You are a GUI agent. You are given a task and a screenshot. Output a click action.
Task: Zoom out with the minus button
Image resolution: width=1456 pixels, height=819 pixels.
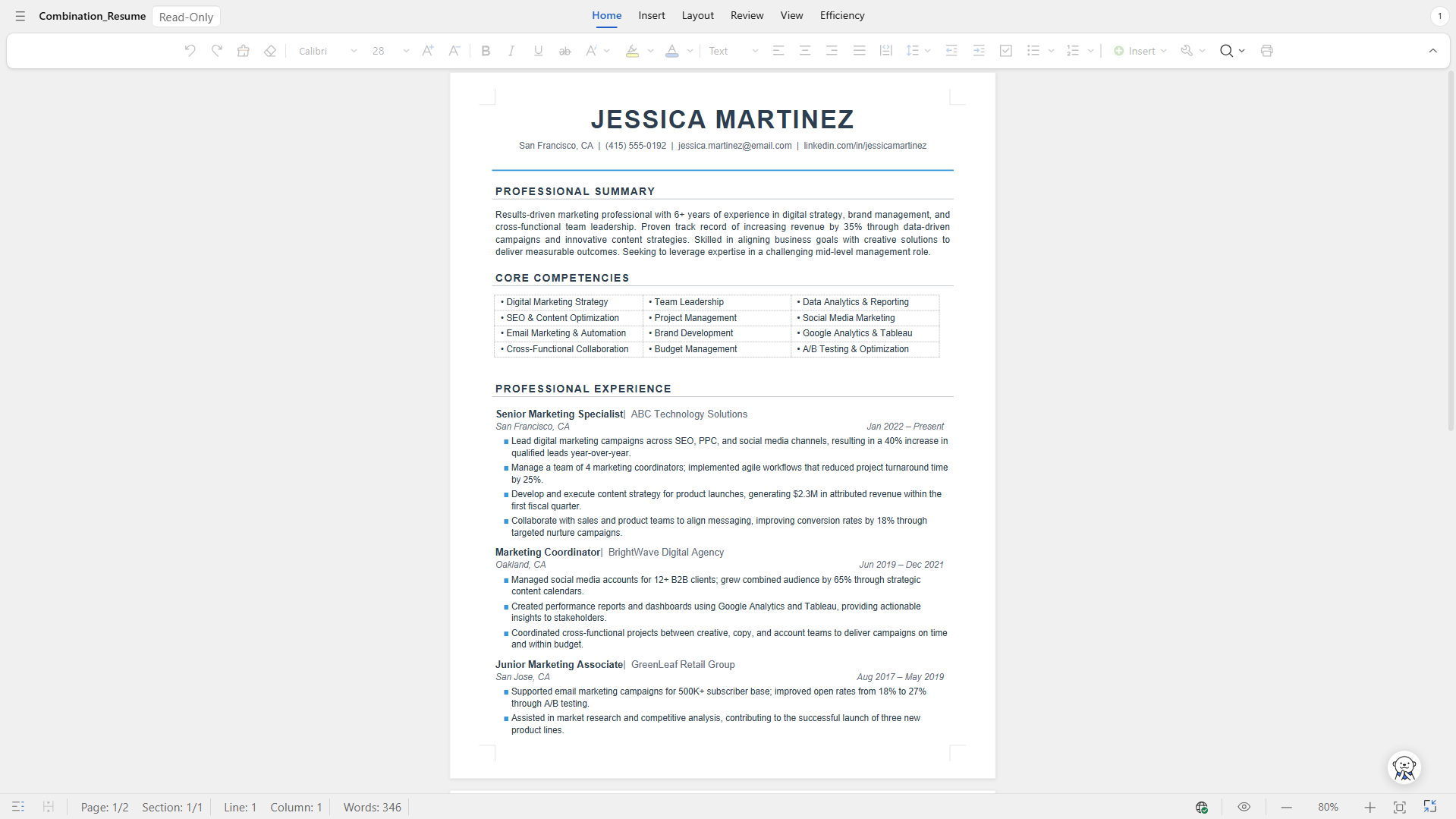click(1286, 808)
